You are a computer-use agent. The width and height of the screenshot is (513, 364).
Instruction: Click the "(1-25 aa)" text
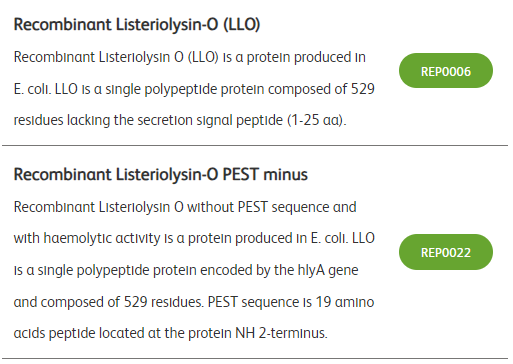pos(317,120)
